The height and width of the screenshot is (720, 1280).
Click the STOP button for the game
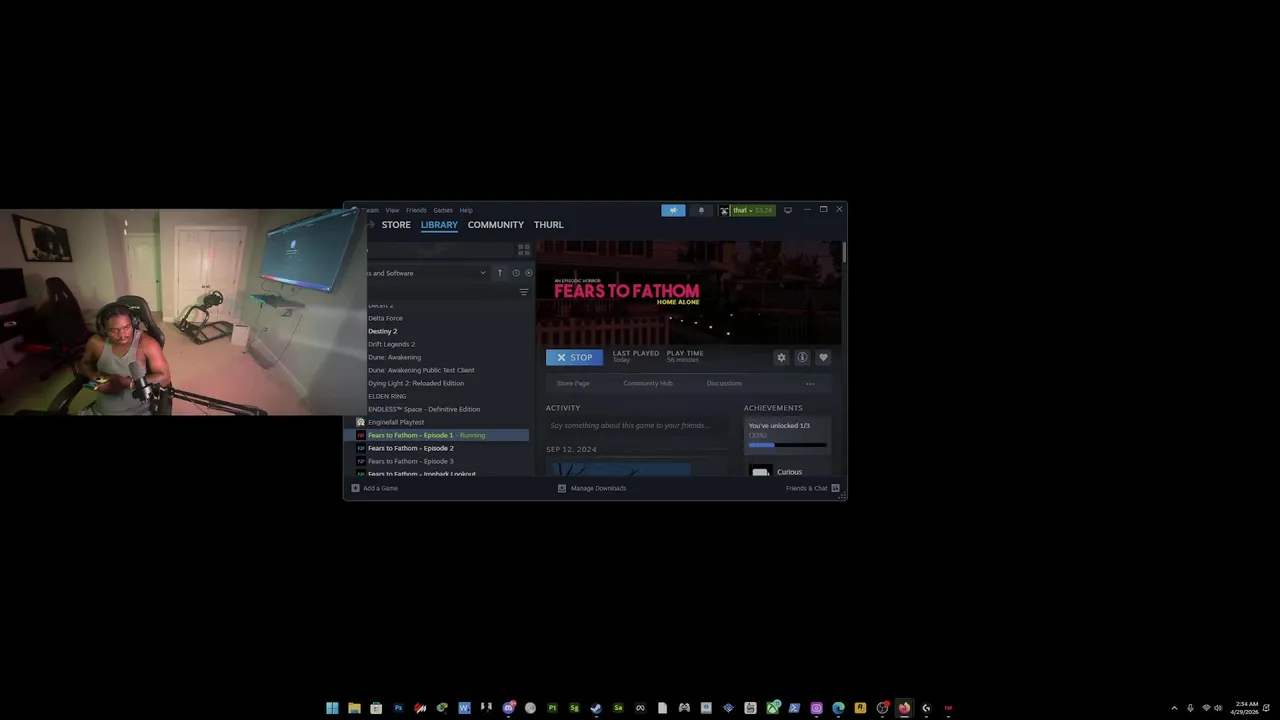click(575, 357)
